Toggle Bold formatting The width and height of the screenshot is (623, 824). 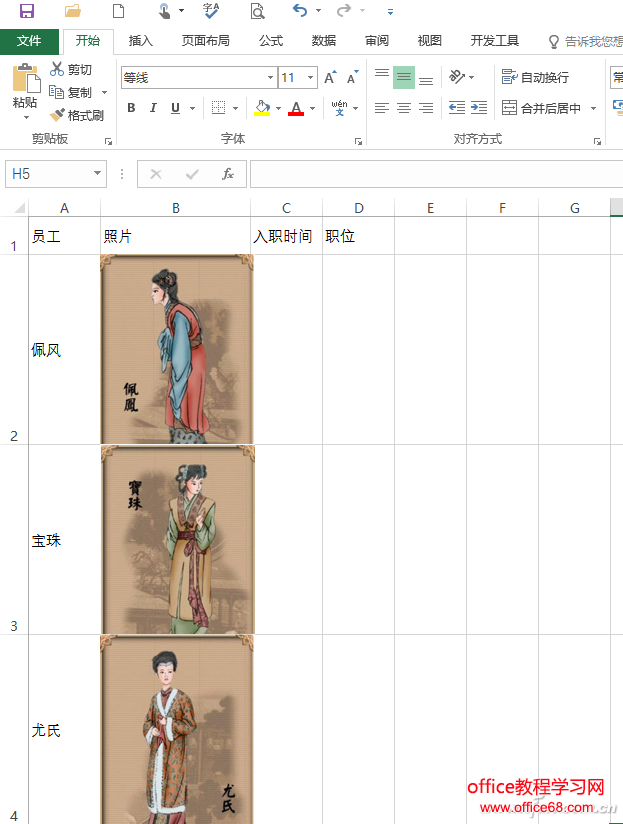coord(131,108)
